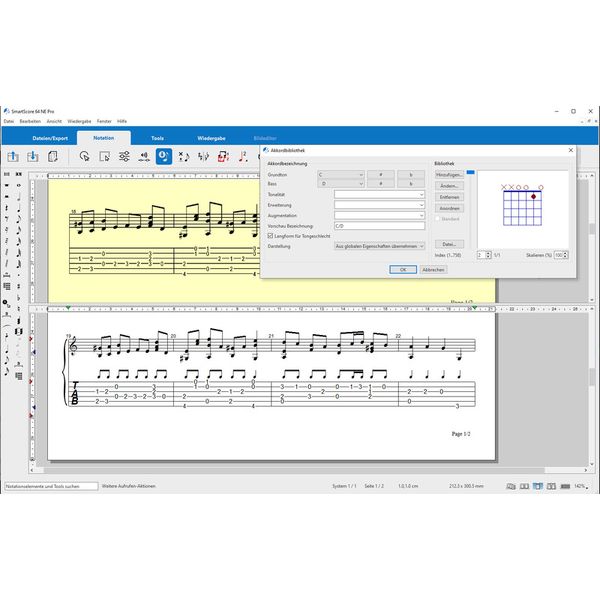Open the Bearbeiten menu
Image resolution: width=600 pixels, height=600 pixels.
[30, 121]
